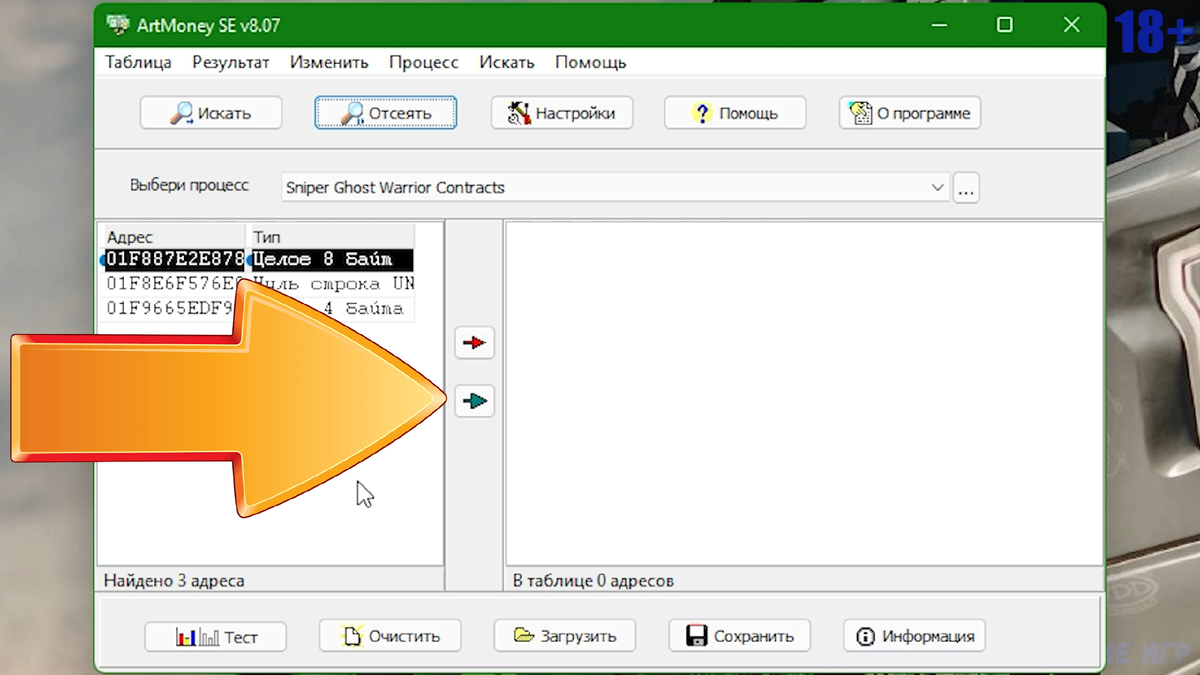Screen dimensions: 1200x675
Task: Click the Найдено 3 адреса status text
Action: tap(174, 580)
